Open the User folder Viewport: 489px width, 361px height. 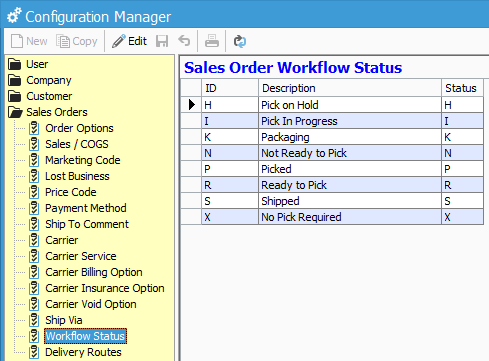[37, 64]
